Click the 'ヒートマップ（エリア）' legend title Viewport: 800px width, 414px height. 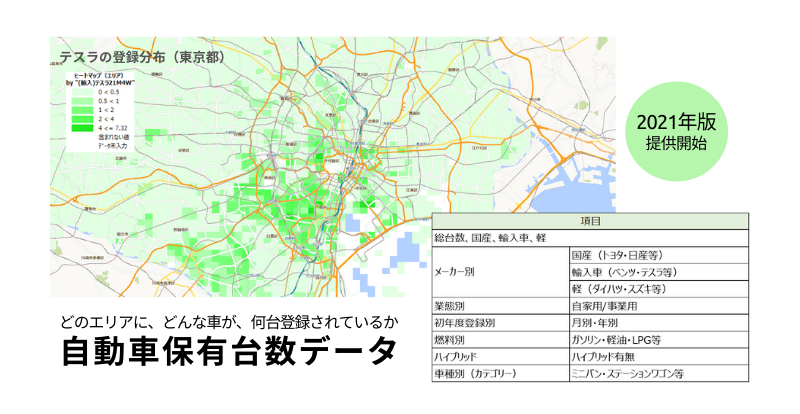97,76
